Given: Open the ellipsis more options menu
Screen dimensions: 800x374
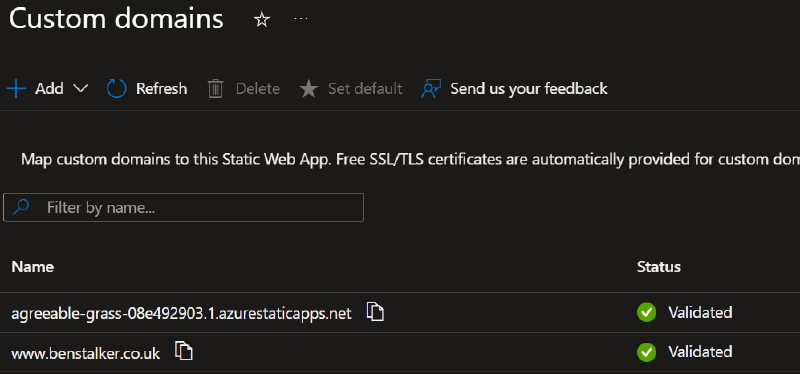Looking at the screenshot, I should 301,19.
